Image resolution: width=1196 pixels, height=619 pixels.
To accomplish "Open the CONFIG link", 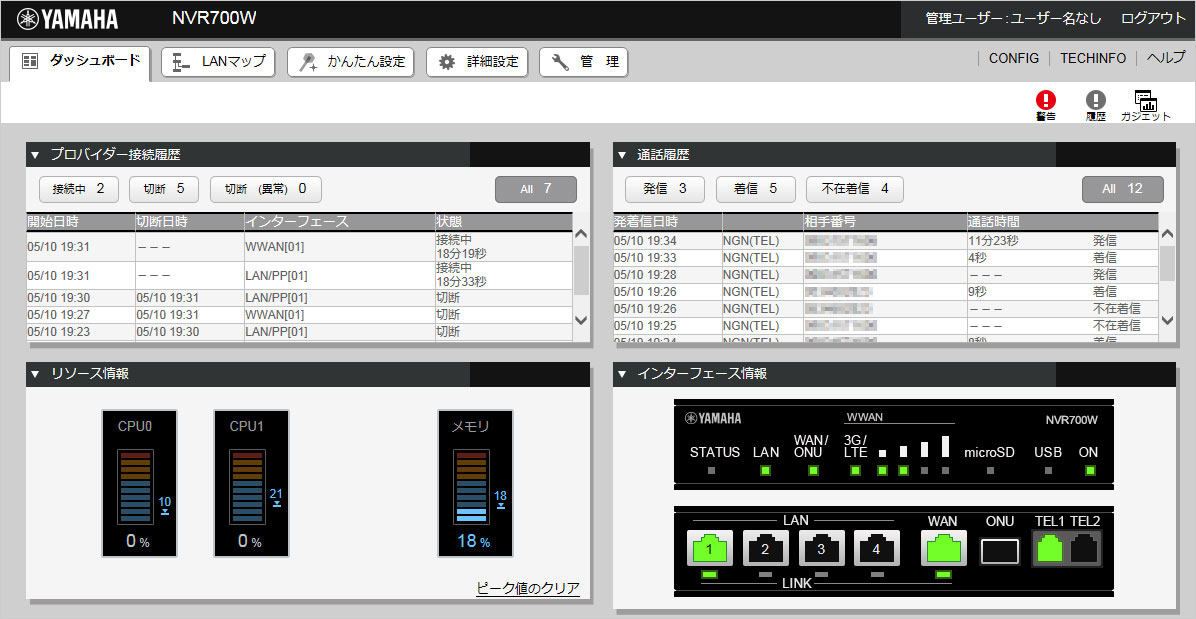I will click(1014, 59).
